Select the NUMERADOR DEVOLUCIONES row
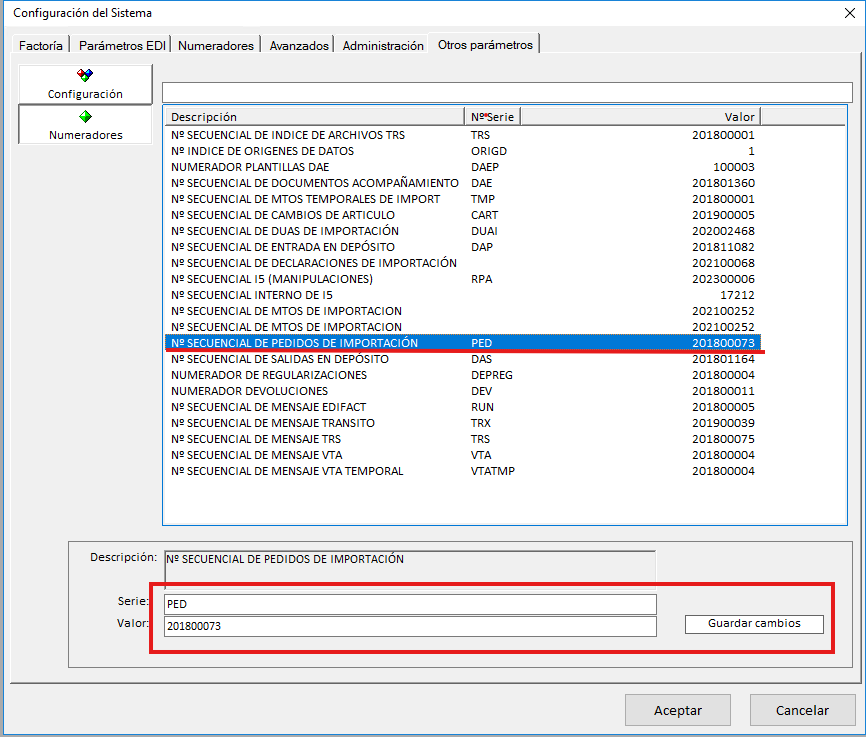The image size is (866, 737). click(250, 391)
